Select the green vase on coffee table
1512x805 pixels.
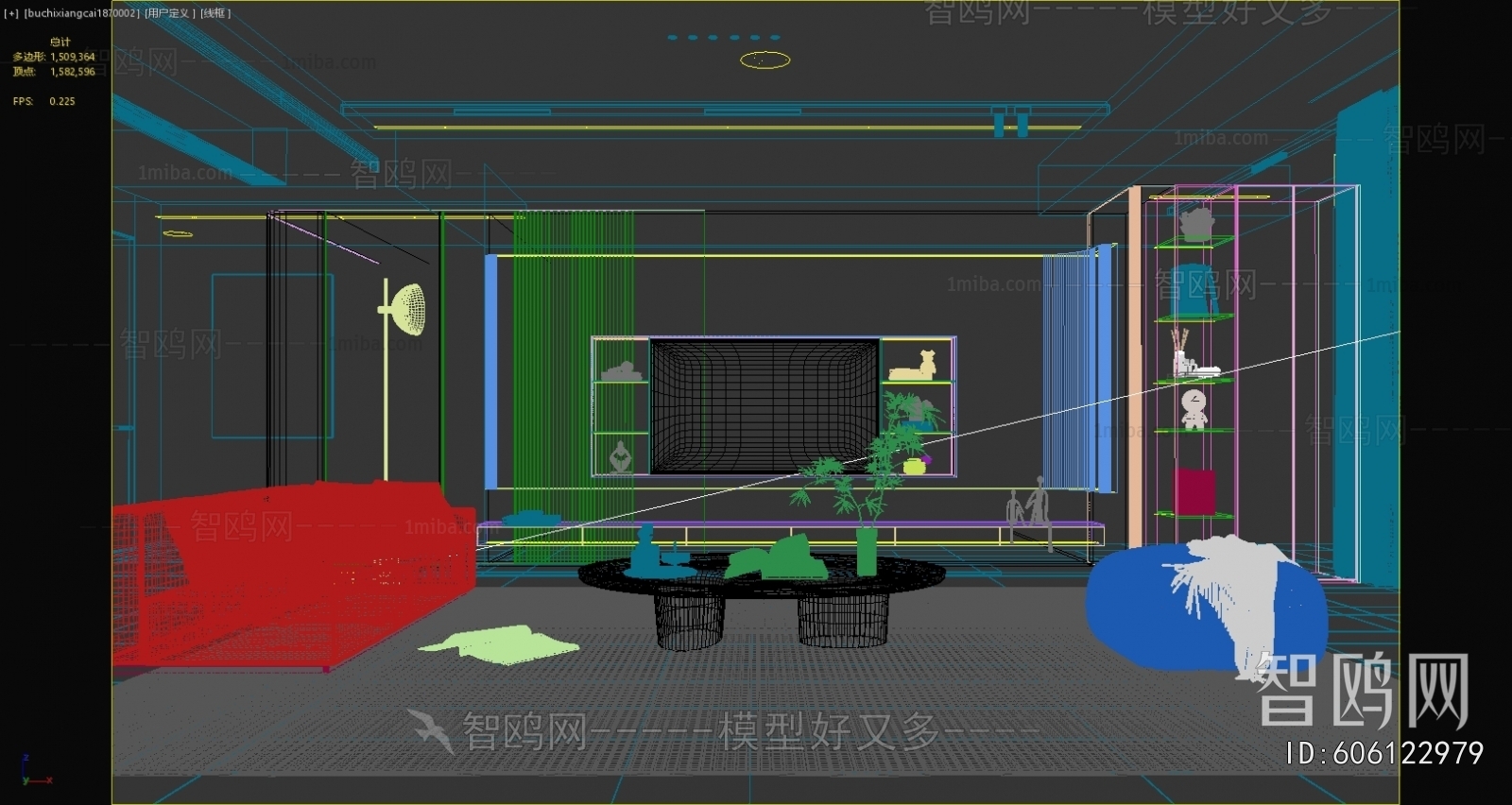click(867, 553)
